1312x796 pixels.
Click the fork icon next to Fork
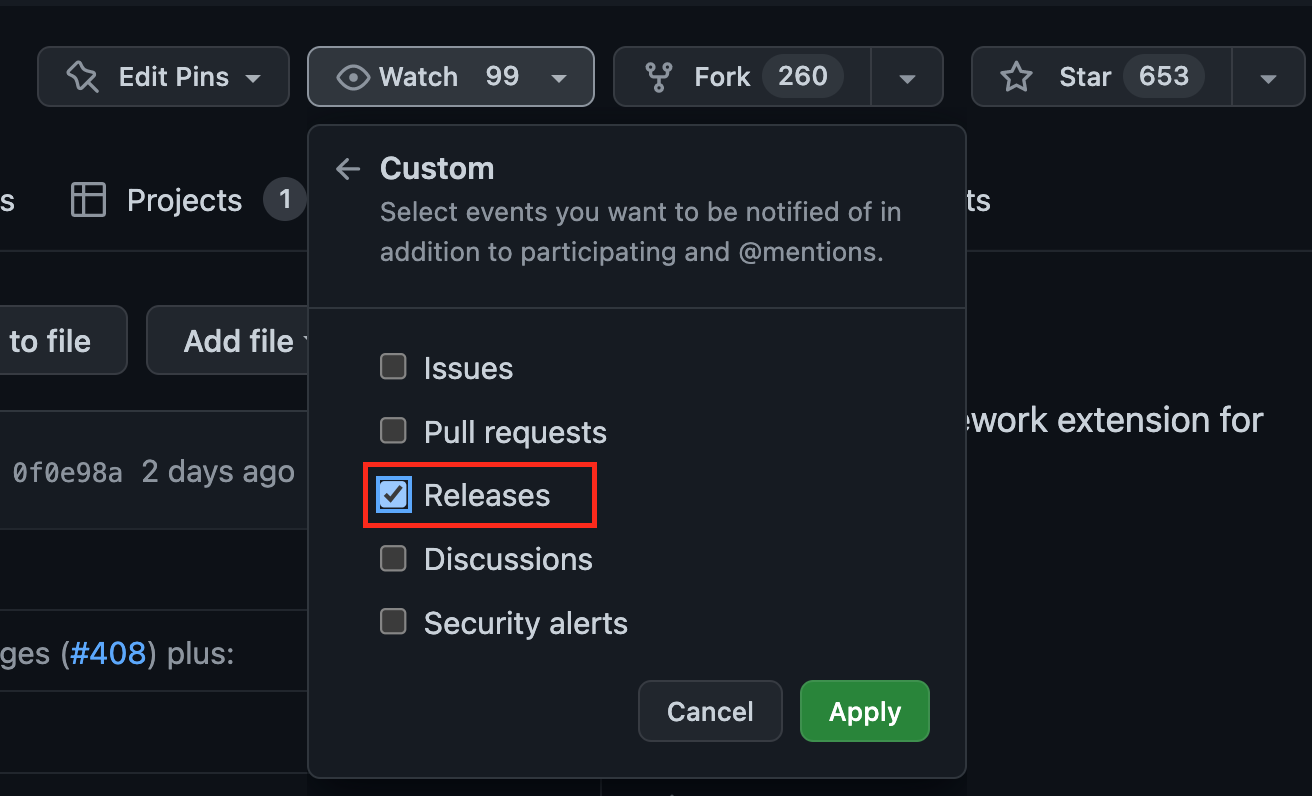[658, 76]
